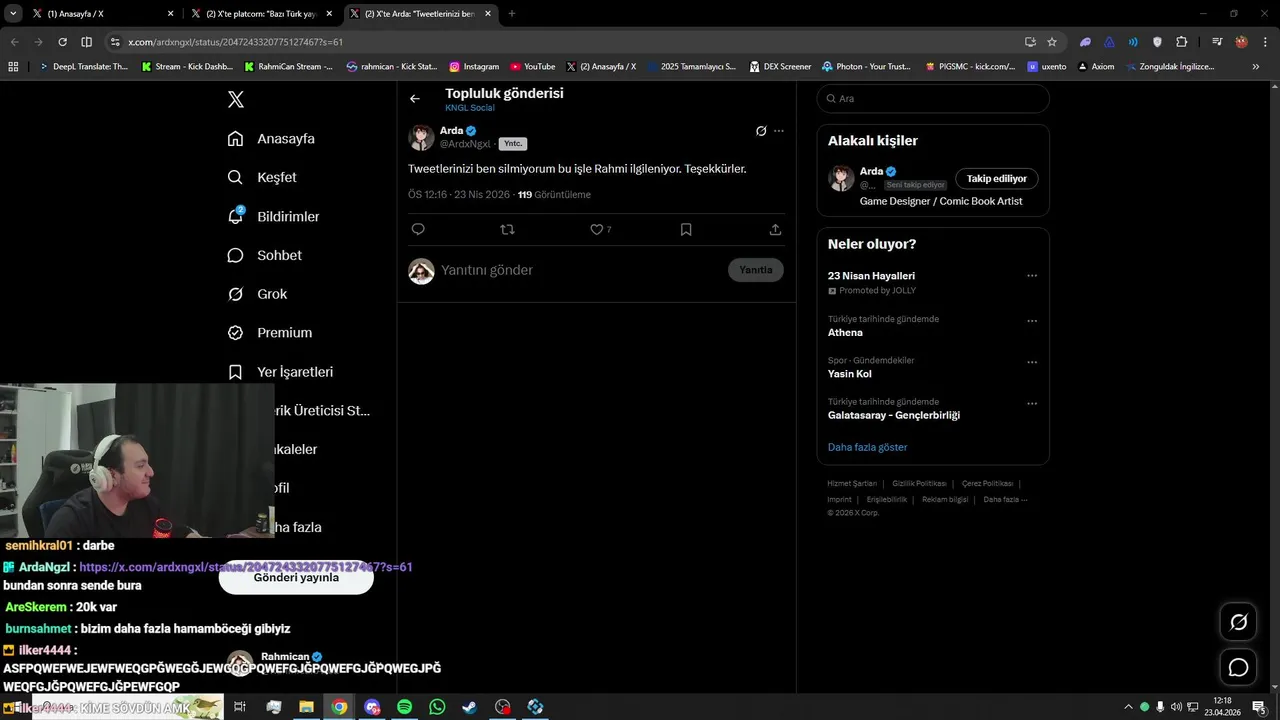Open Gizlilik Politikası footer link
The image size is (1280, 720).
click(x=919, y=483)
